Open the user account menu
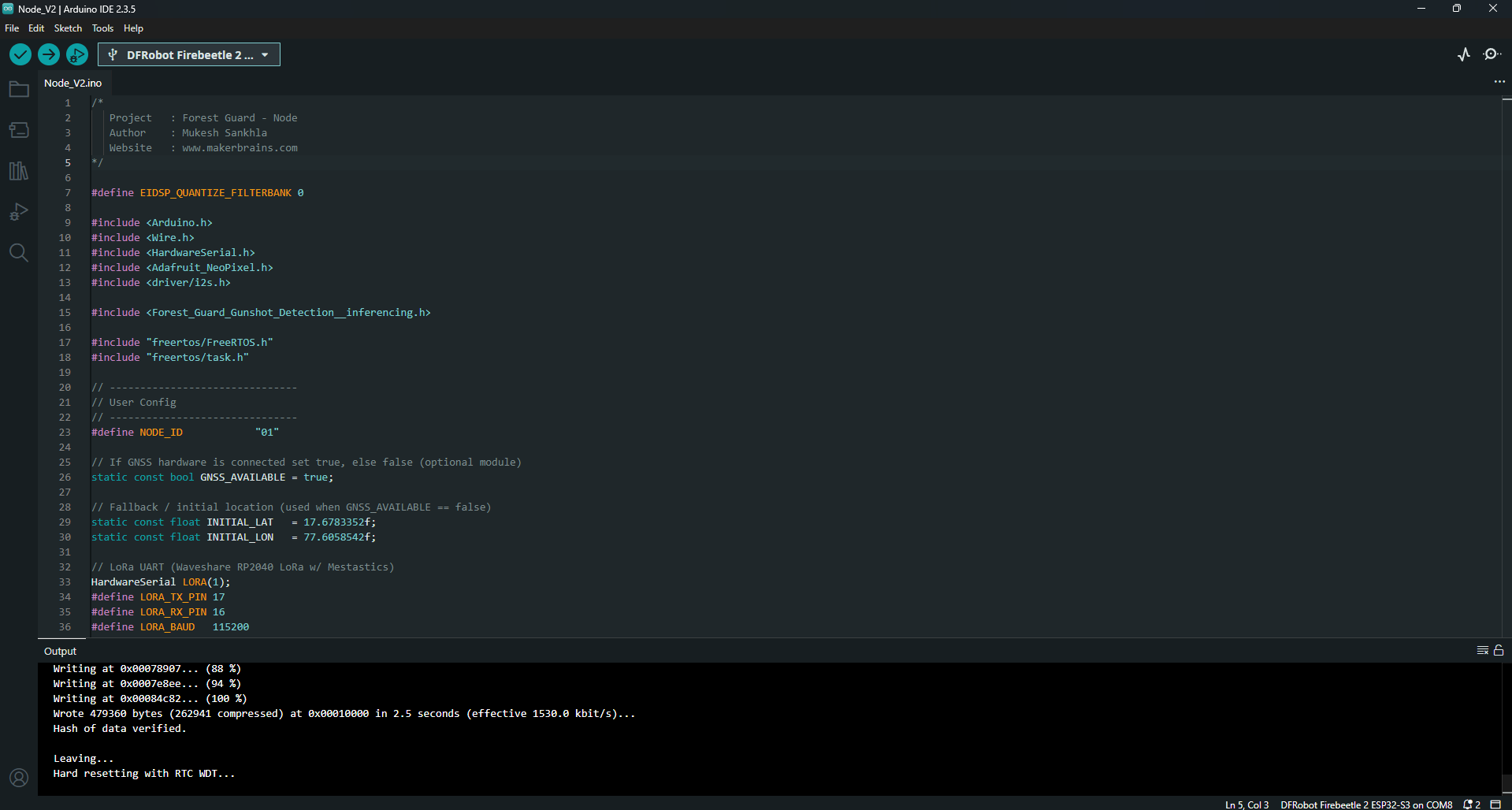The width and height of the screenshot is (1512, 810). (19, 778)
